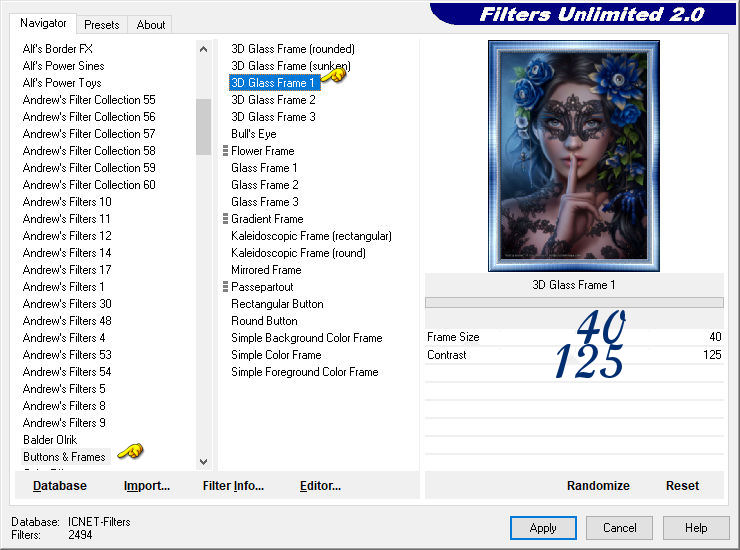
Task: Adjust the Contrast slider
Action: click(574, 355)
